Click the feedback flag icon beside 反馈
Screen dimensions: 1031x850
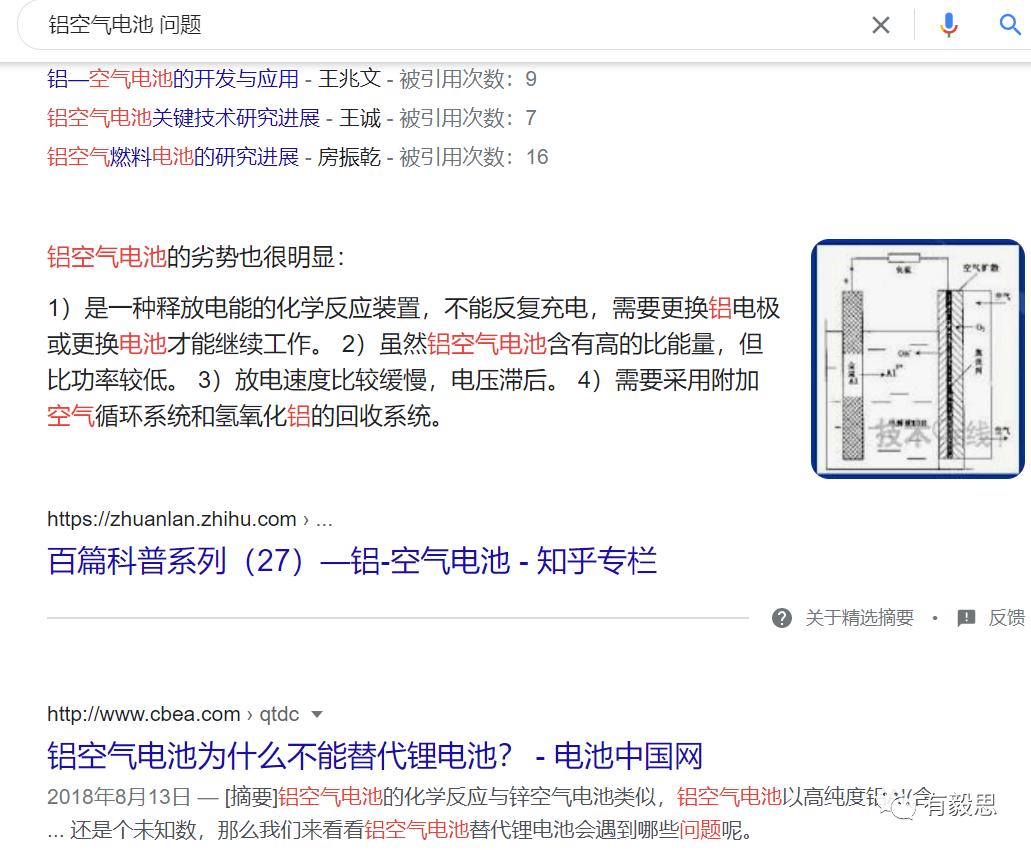coord(966,618)
